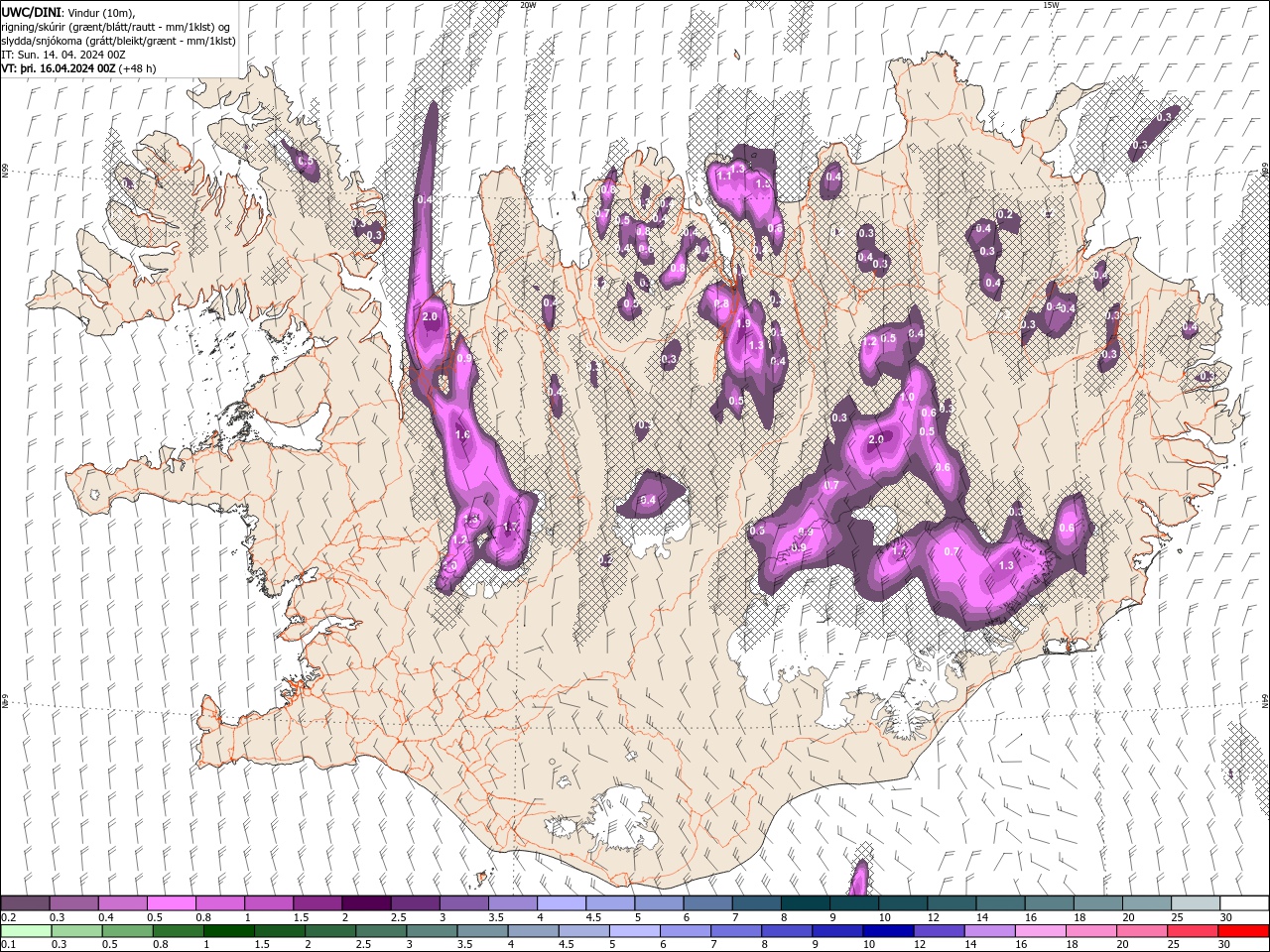Select the 0.4 orchid swatch in snow legend
This screenshot has width=1270, height=952.
[x=123, y=903]
